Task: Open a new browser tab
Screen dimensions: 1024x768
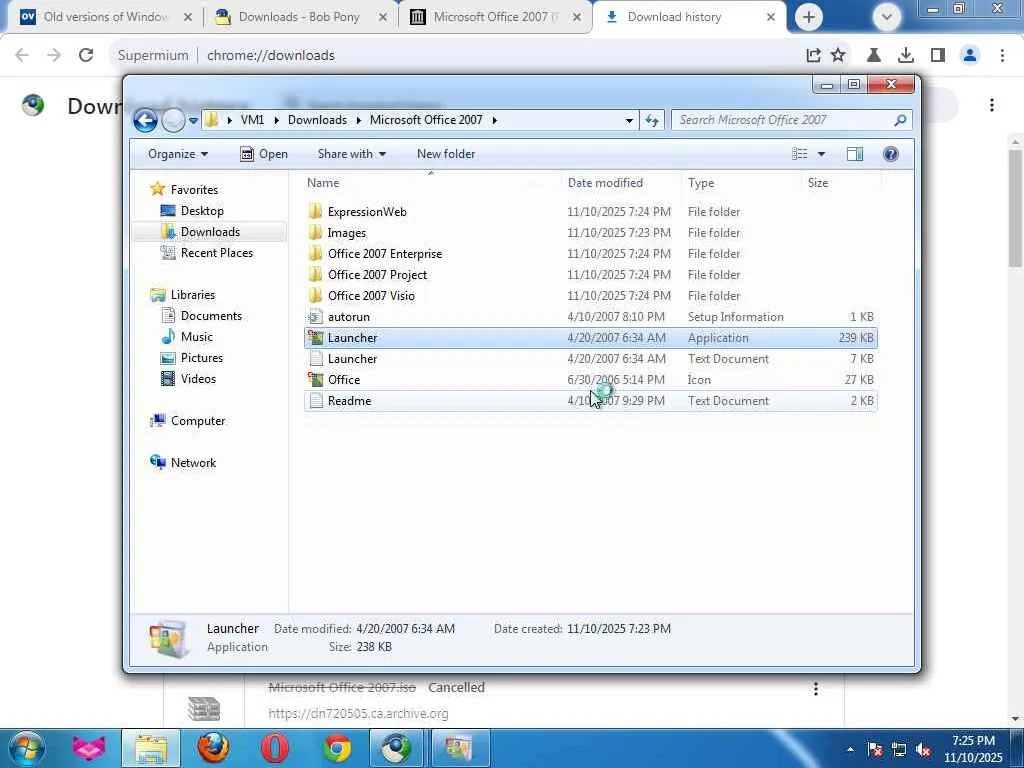Action: (808, 17)
